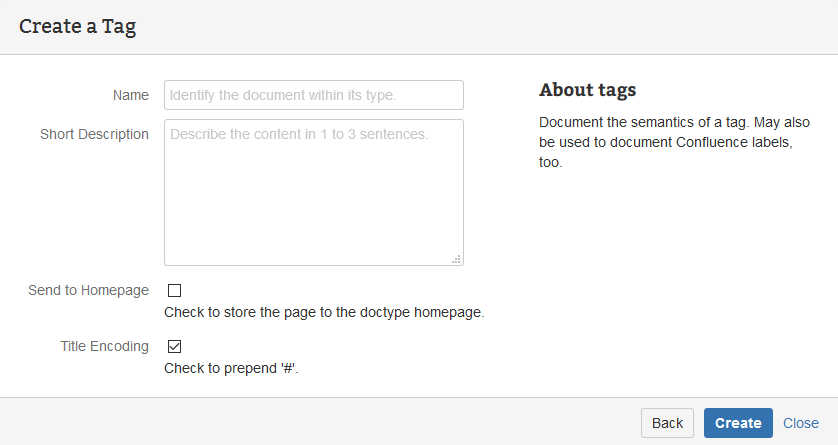Uncheck the Title Encoding checkbox

coord(174,347)
